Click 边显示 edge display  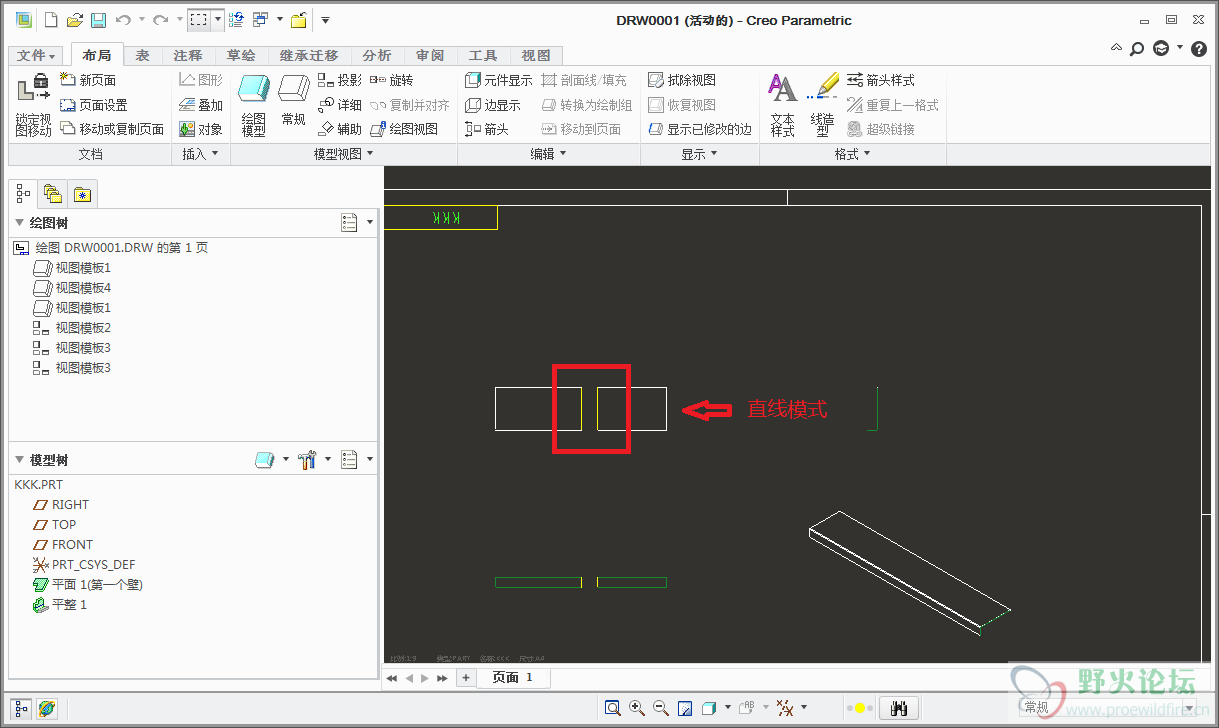(493, 105)
